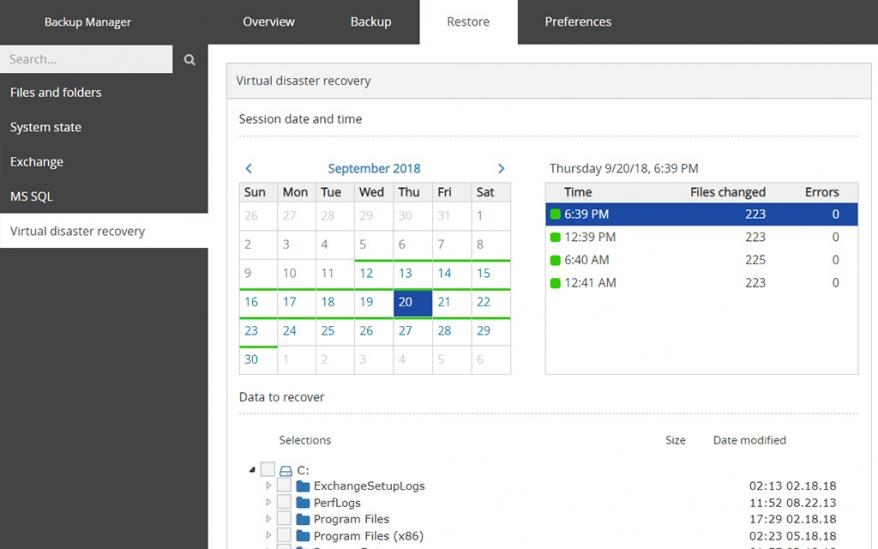
Task: Expand the Program Files (x86) folder
Action: pyautogui.click(x=268, y=535)
